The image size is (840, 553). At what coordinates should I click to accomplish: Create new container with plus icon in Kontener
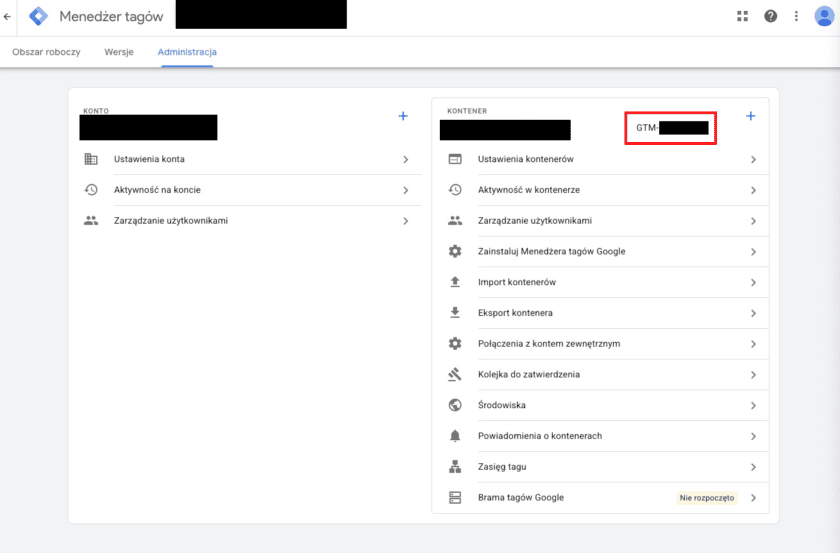751,116
